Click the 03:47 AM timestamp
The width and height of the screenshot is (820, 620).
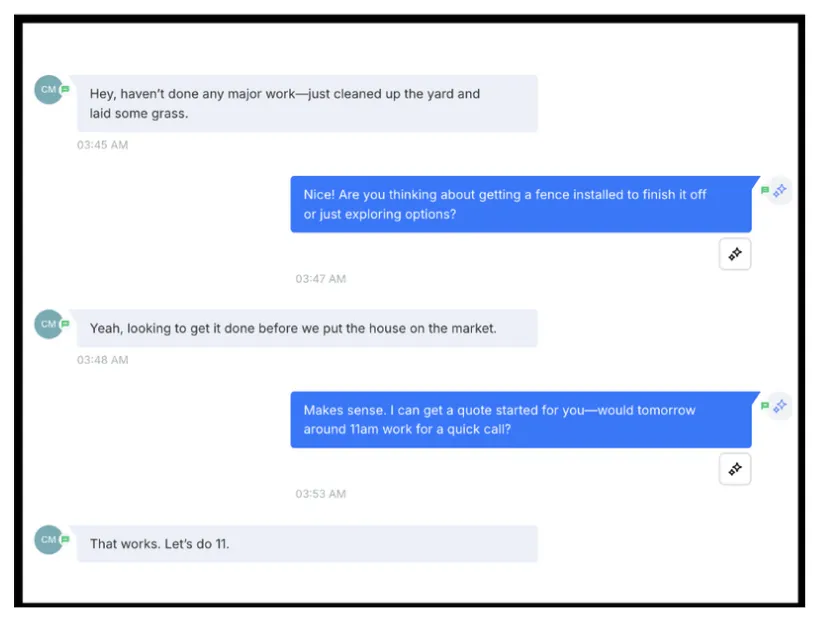321,279
